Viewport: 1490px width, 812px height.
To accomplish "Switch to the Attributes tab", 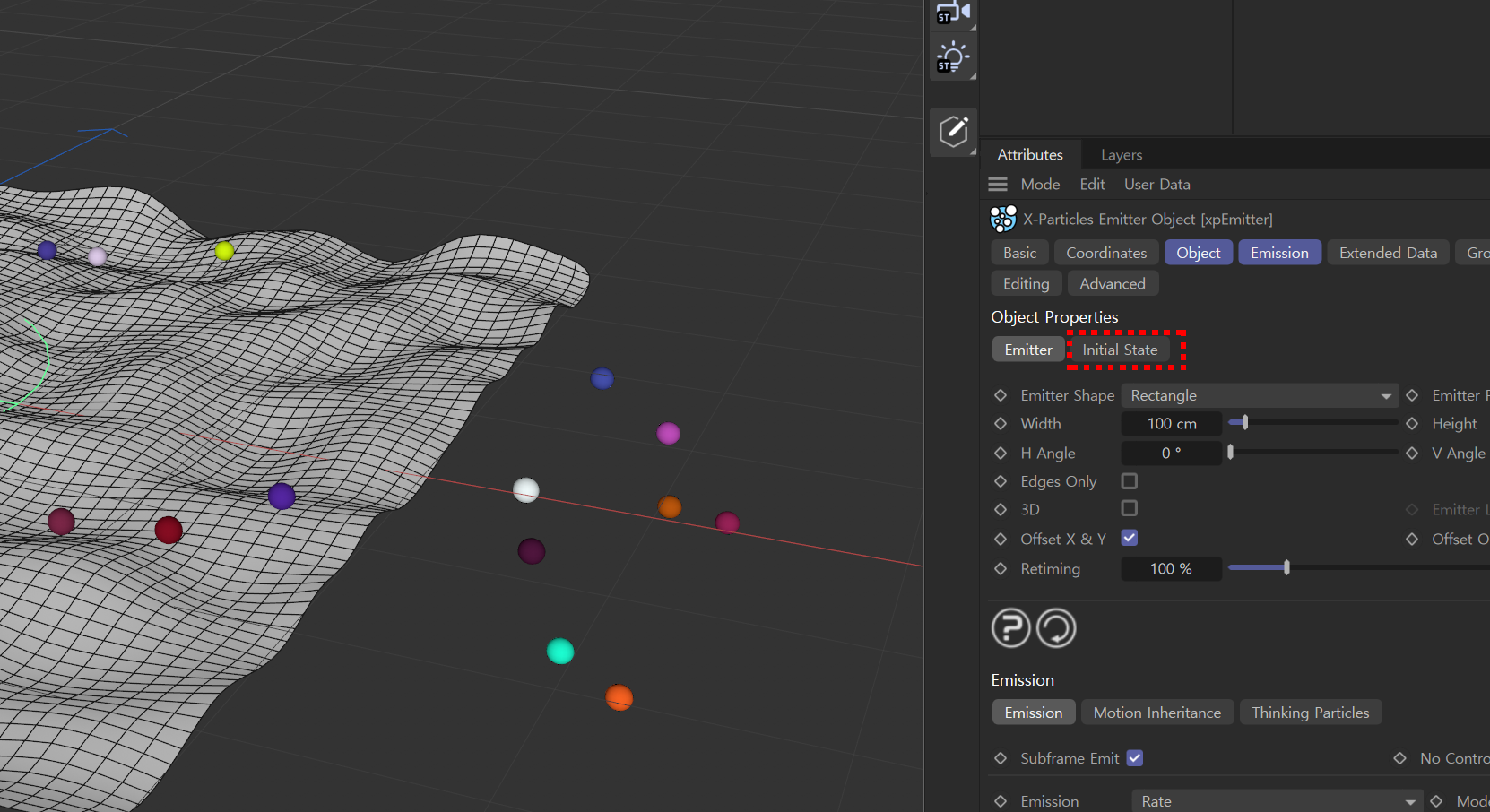I will [1030, 154].
